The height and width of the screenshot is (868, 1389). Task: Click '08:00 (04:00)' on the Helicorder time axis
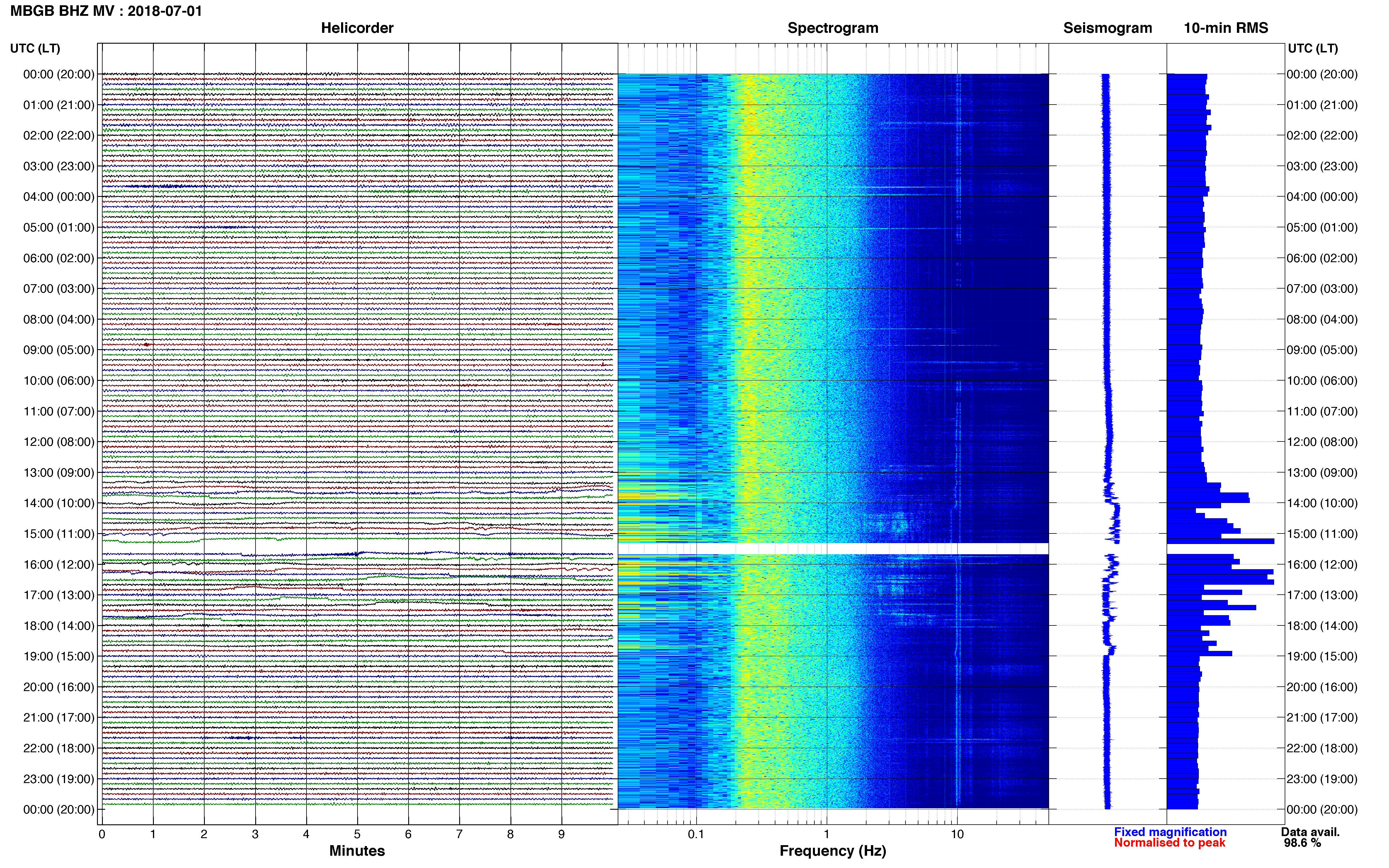pyautogui.click(x=59, y=319)
